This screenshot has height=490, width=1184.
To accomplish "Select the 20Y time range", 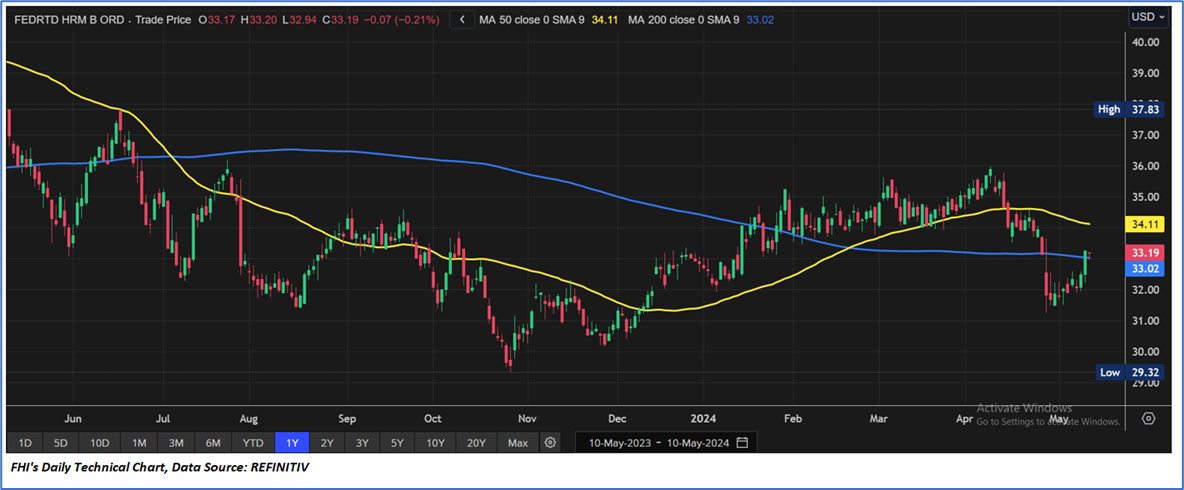I will tap(477, 442).
